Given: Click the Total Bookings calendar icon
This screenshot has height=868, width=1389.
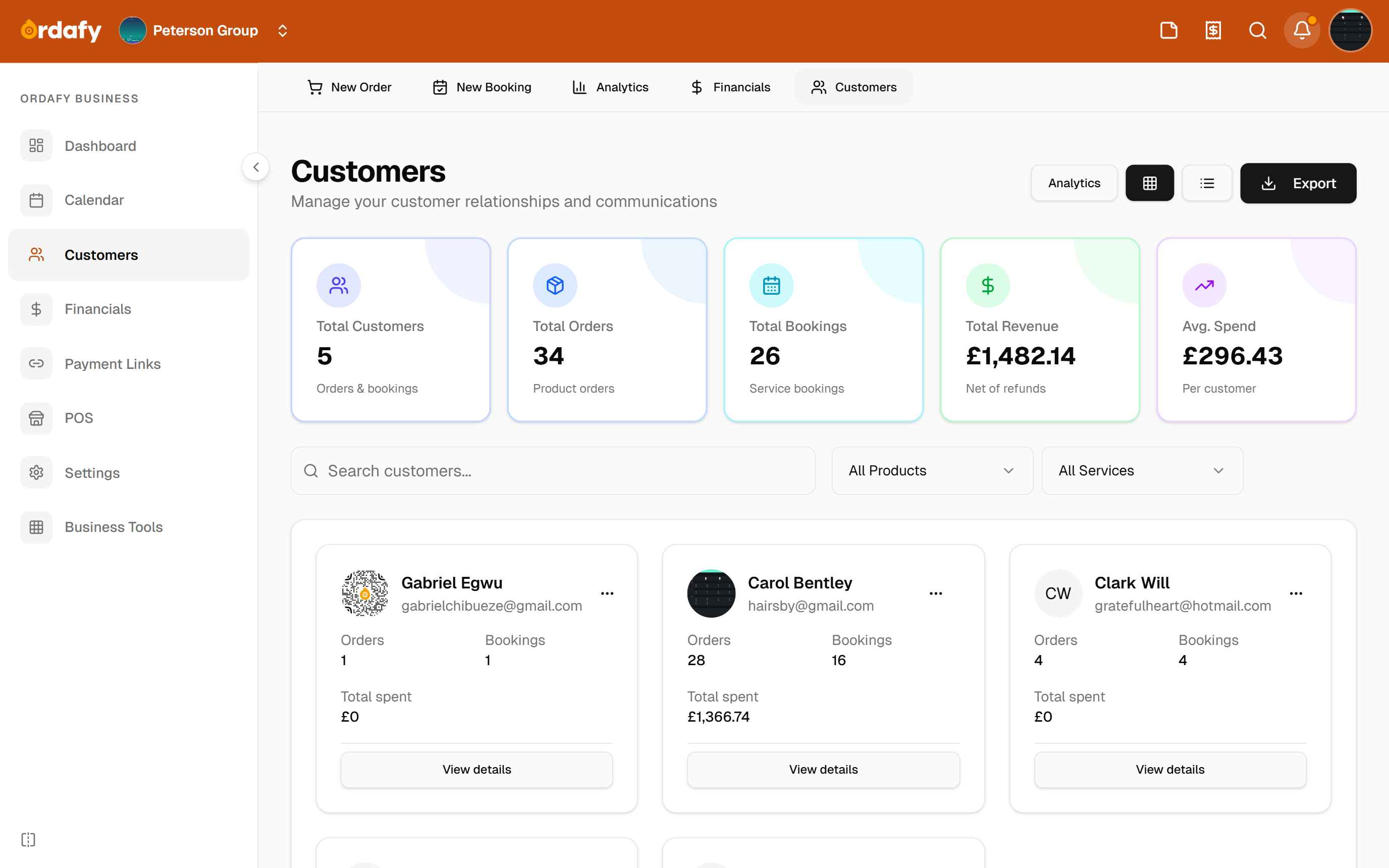Looking at the screenshot, I should coord(771,285).
